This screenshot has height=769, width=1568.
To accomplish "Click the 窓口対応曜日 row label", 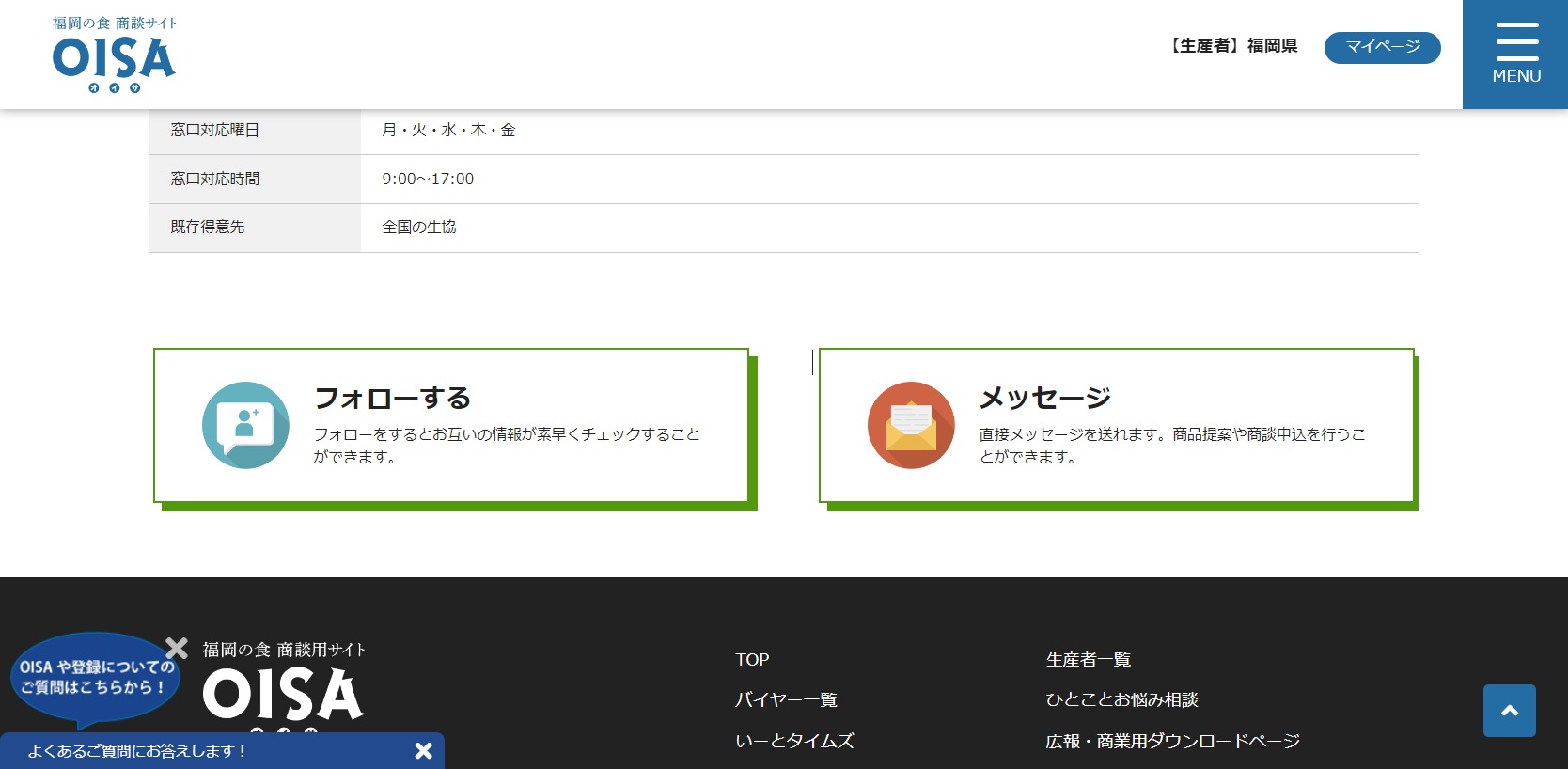I will [215, 131].
